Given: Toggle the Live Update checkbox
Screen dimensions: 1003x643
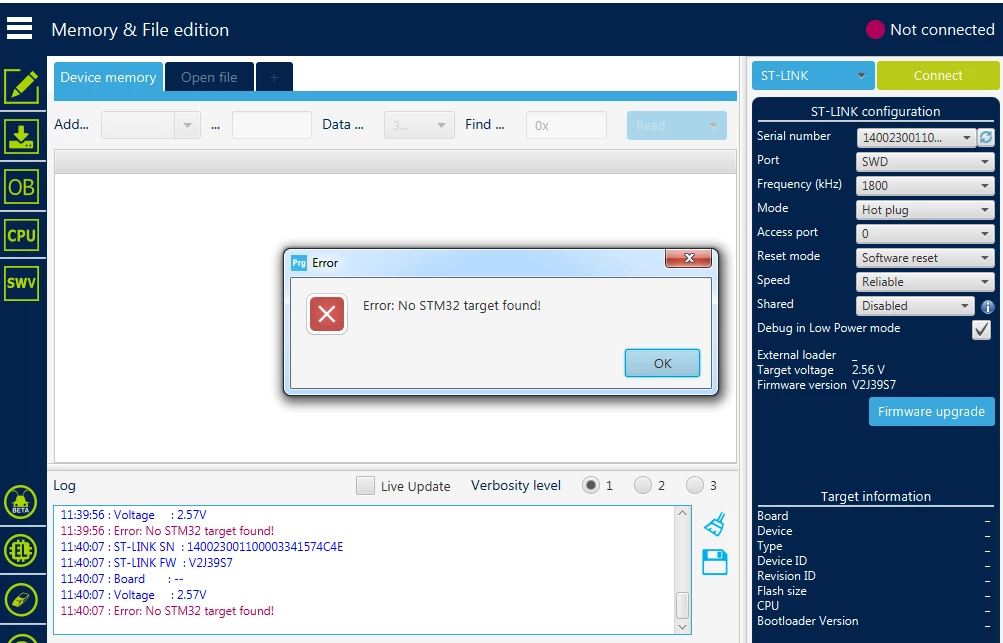Looking at the screenshot, I should pos(365,486).
